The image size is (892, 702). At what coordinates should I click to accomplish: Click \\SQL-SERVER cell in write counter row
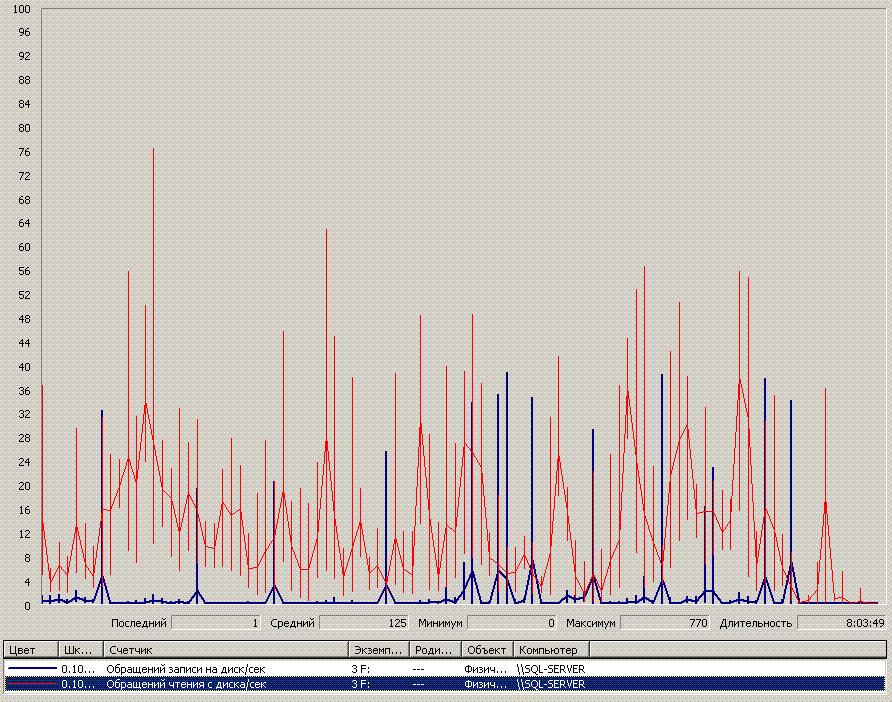point(551,668)
